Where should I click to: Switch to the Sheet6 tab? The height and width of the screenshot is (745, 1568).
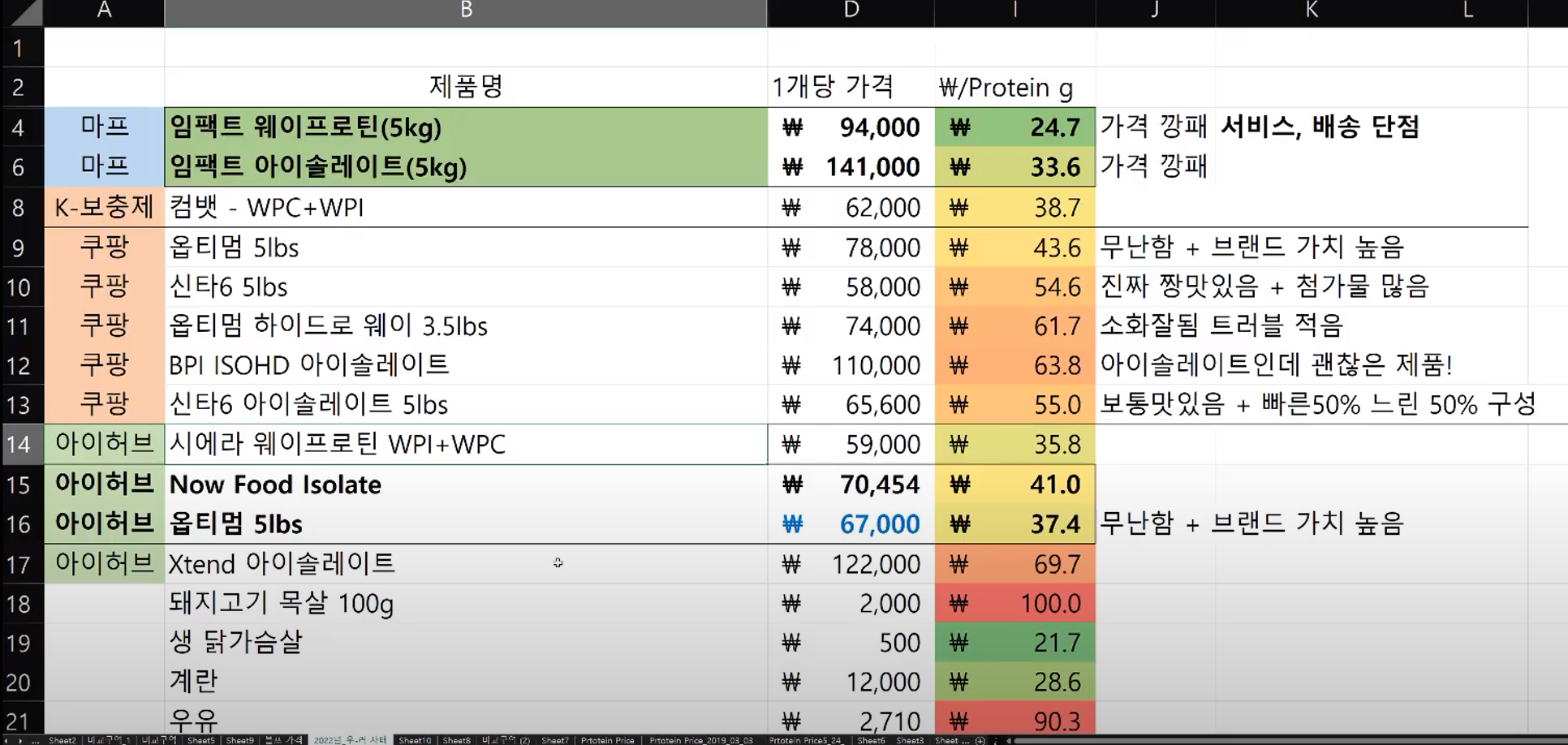point(871,740)
